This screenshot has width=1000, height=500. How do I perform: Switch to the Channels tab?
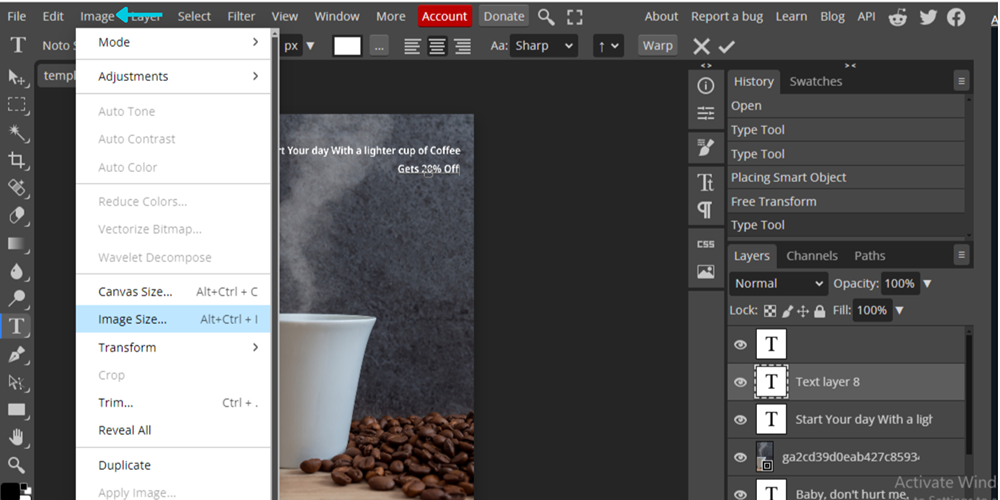[812, 256]
